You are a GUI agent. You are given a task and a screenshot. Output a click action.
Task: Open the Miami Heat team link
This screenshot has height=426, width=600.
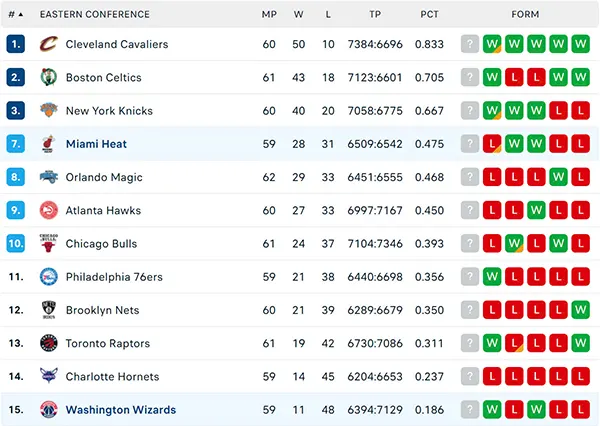pos(96,144)
